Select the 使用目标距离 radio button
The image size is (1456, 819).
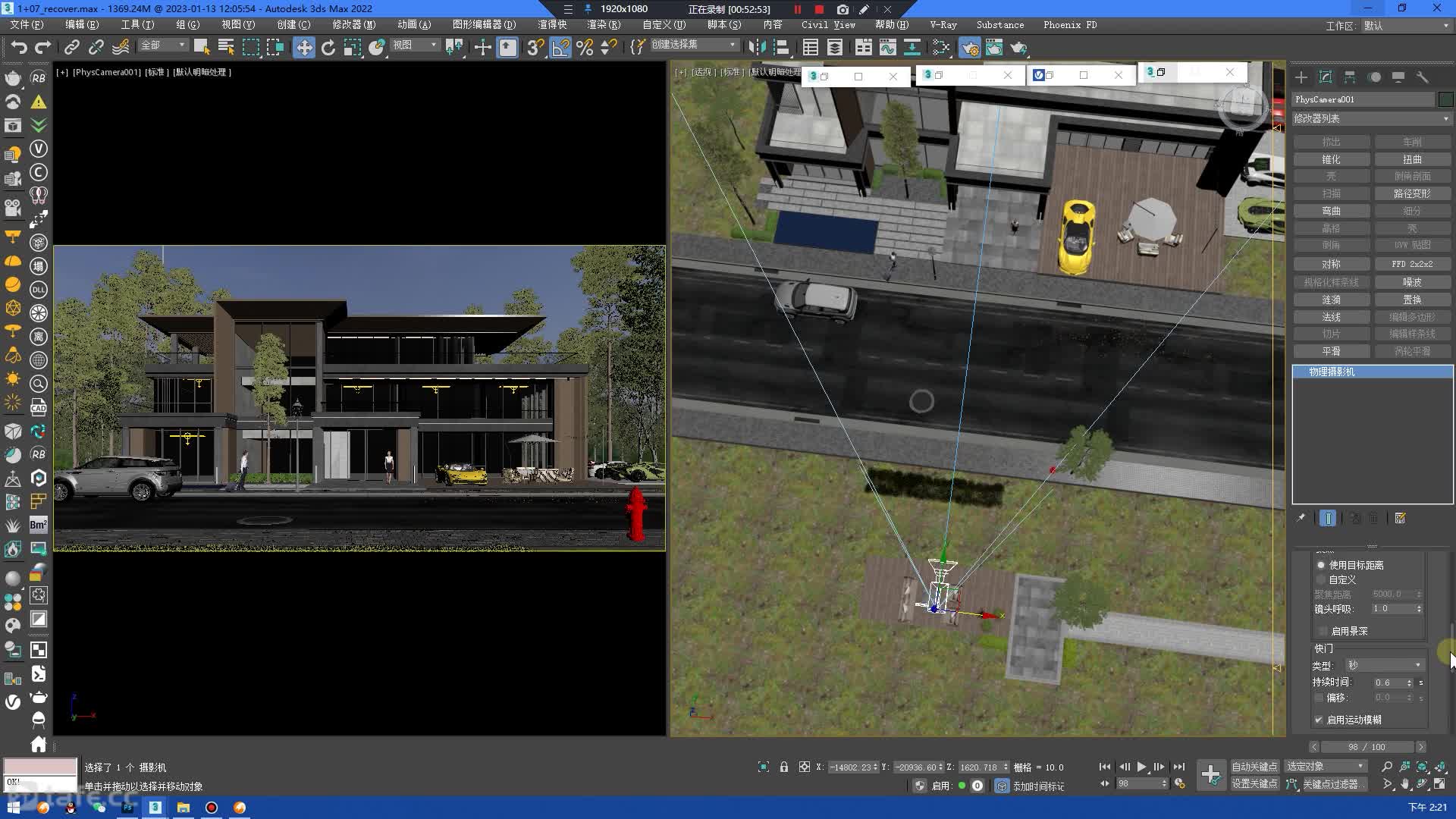[x=1321, y=565]
